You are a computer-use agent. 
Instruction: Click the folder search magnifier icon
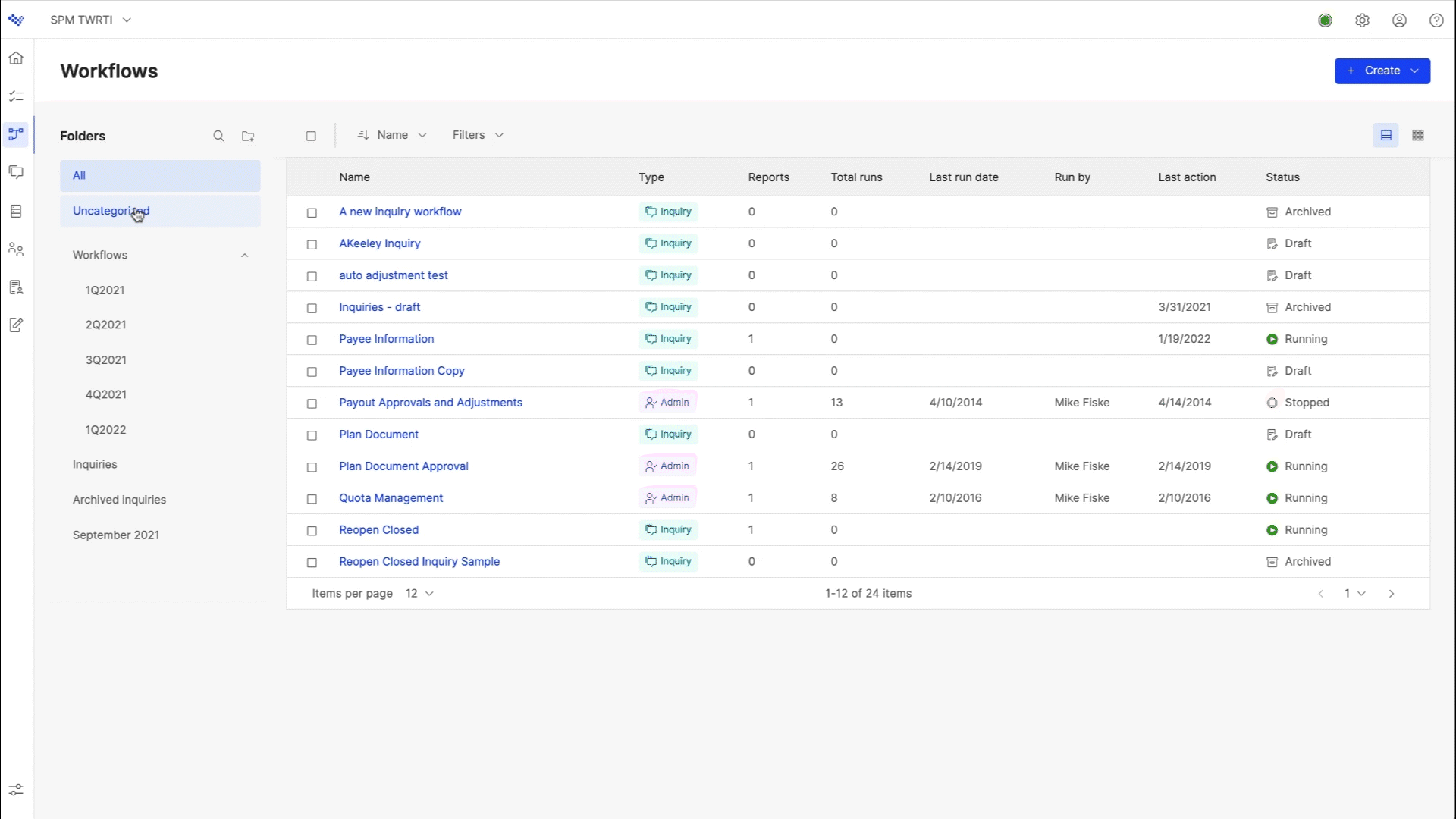pyautogui.click(x=218, y=136)
